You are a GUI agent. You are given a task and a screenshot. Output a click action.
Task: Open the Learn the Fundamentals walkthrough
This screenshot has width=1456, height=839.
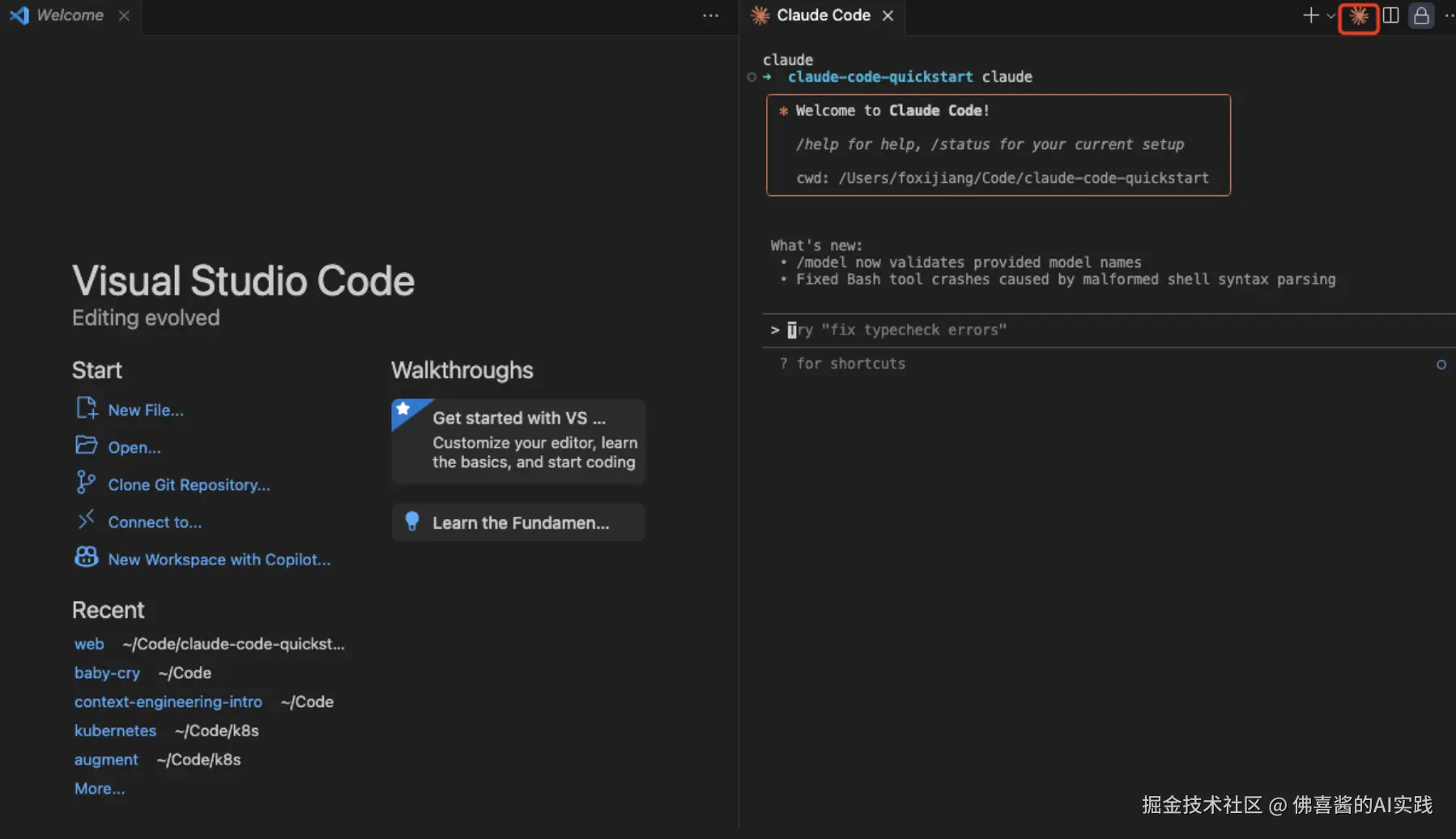(x=518, y=522)
